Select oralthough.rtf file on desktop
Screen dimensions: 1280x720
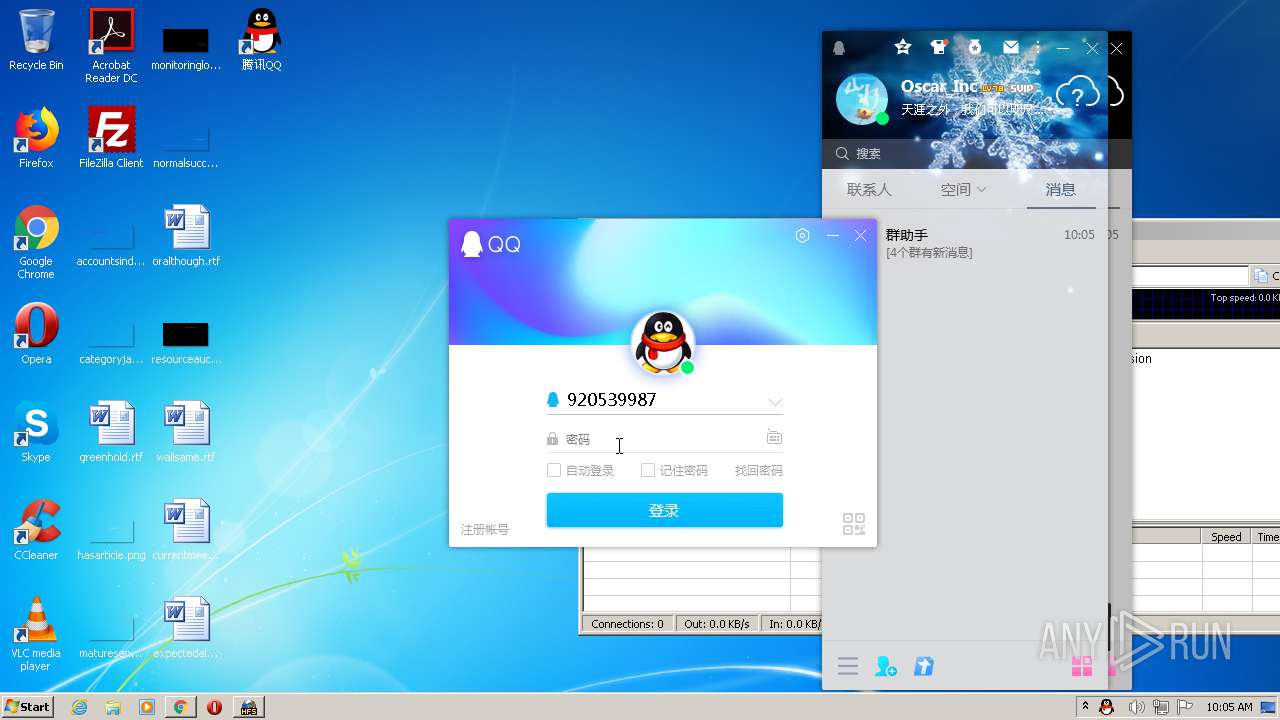[186, 236]
